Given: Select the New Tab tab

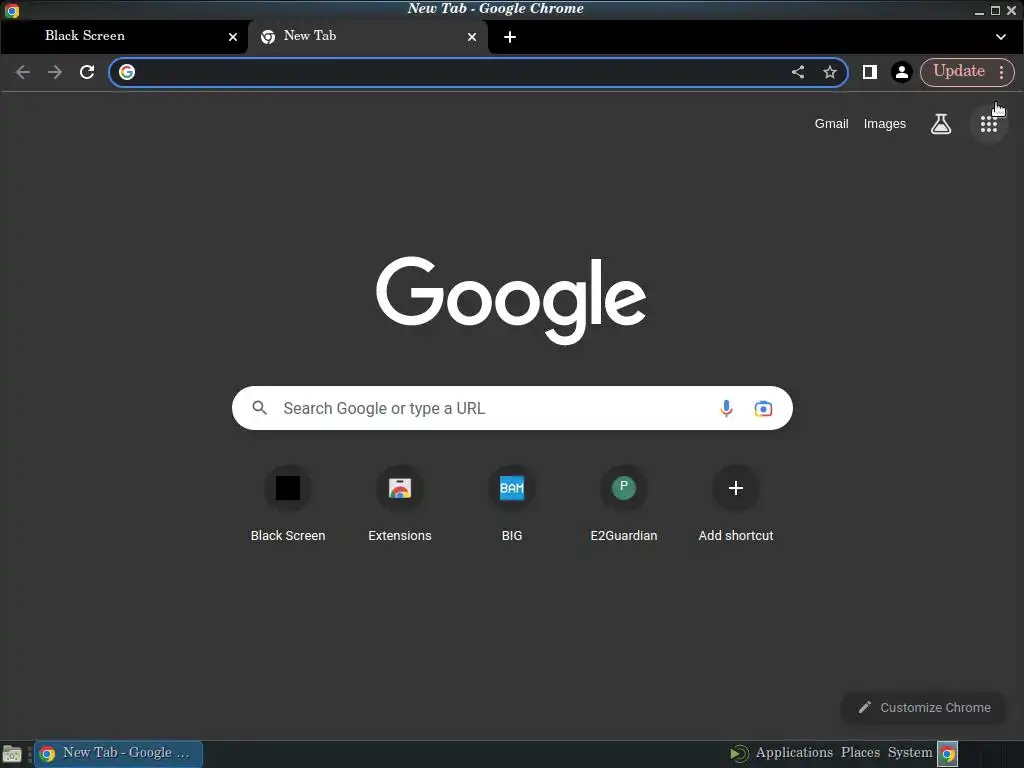Looking at the screenshot, I should click(368, 36).
